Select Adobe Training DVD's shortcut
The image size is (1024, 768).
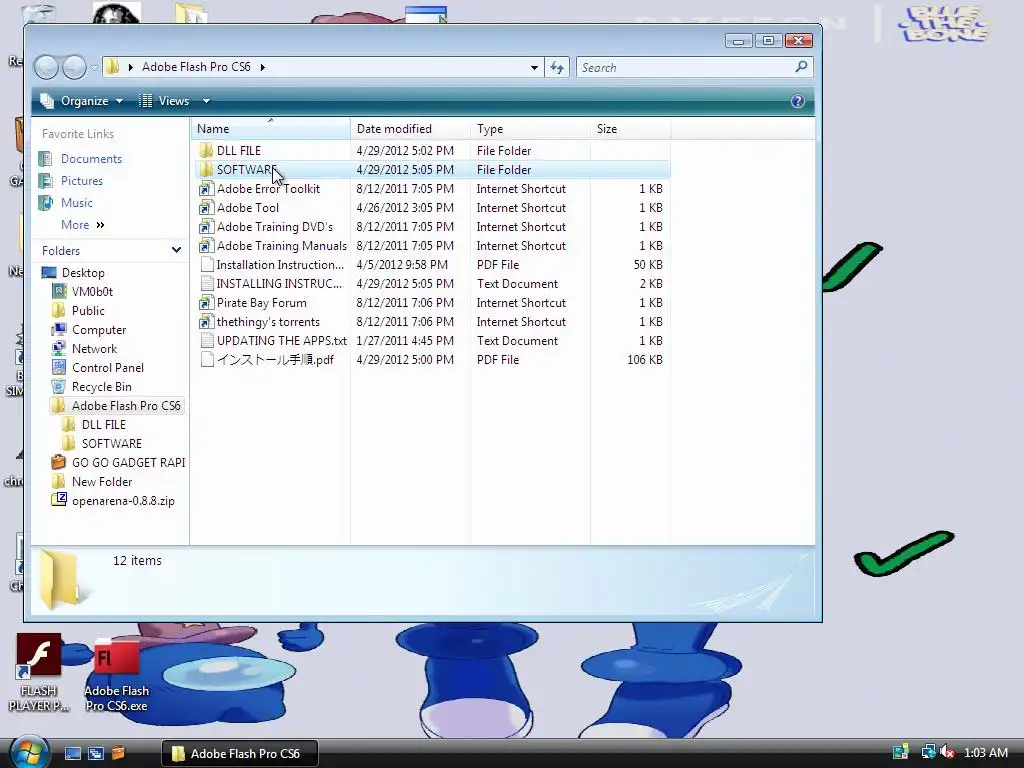click(x=274, y=227)
